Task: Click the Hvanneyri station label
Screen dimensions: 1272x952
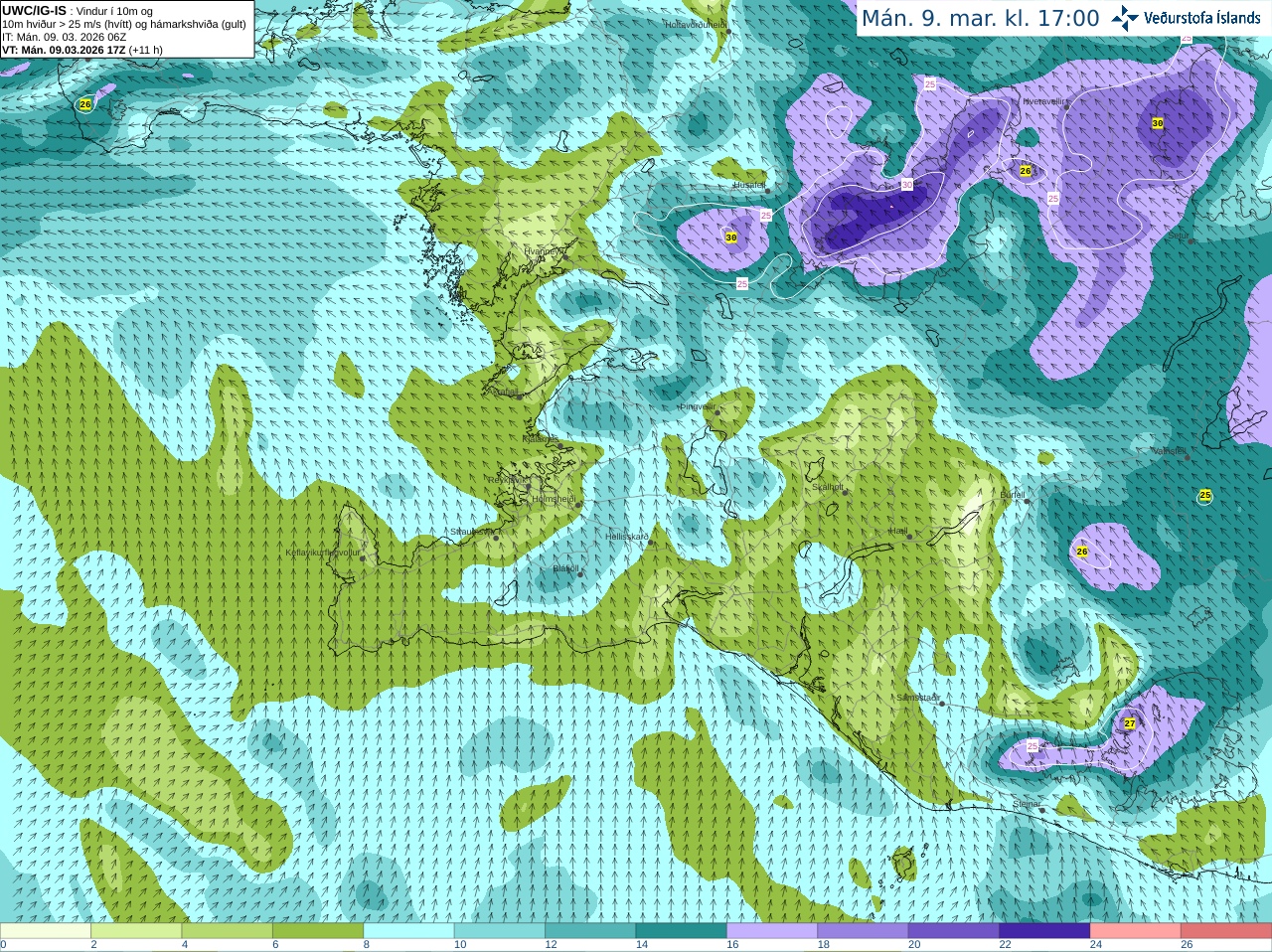Action: pyautogui.click(x=543, y=251)
